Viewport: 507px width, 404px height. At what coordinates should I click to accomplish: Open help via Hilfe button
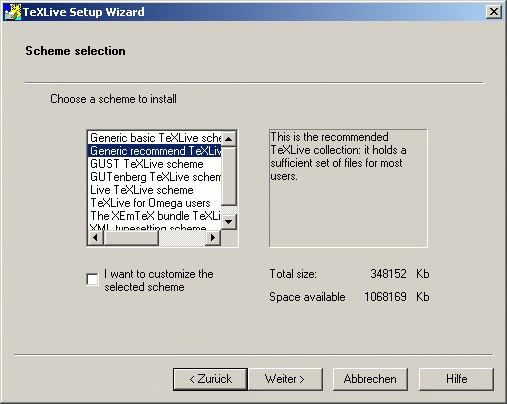[456, 379]
